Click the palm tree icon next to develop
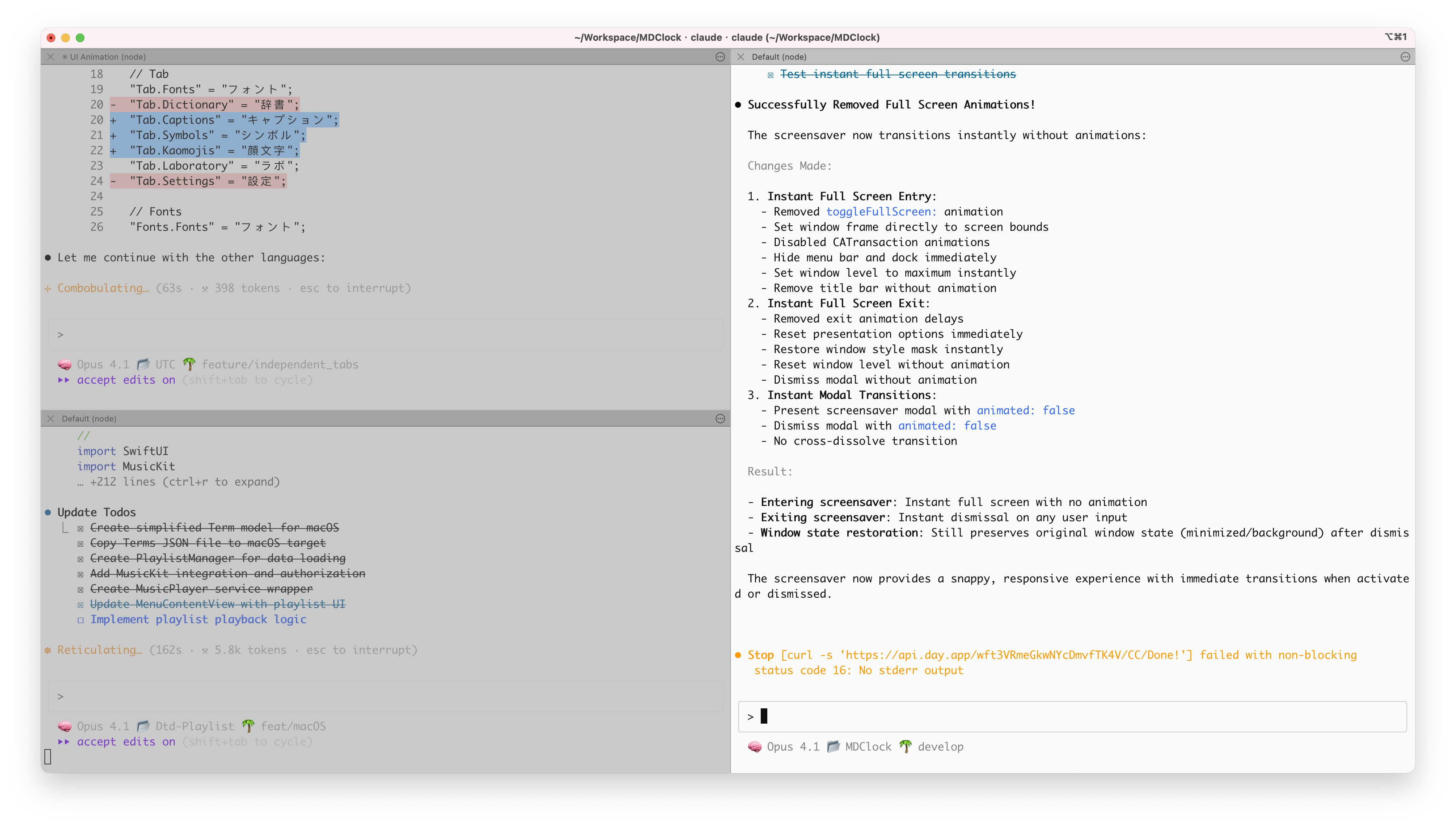Image resolution: width=1456 pixels, height=827 pixels. pyautogui.click(x=905, y=746)
